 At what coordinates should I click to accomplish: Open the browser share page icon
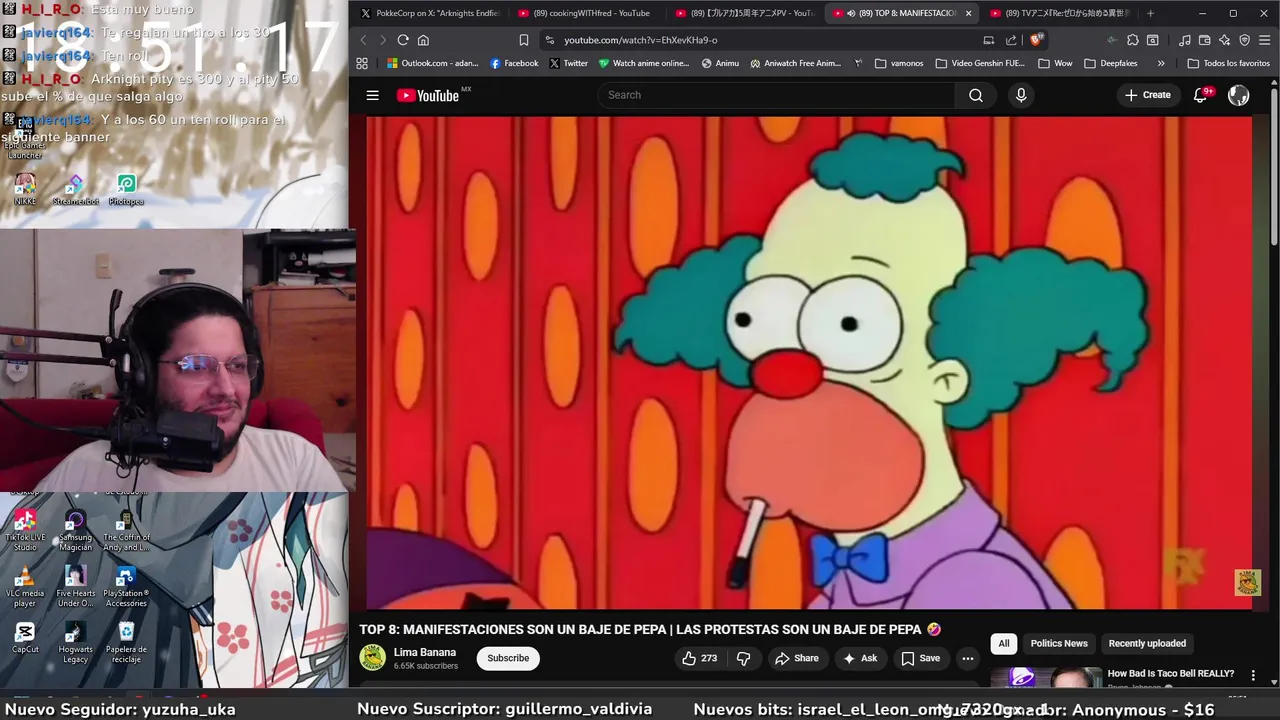[x=1011, y=40]
